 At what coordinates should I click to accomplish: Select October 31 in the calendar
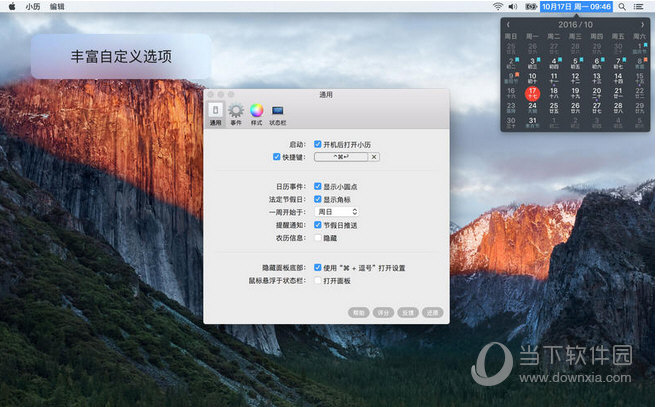coord(532,123)
